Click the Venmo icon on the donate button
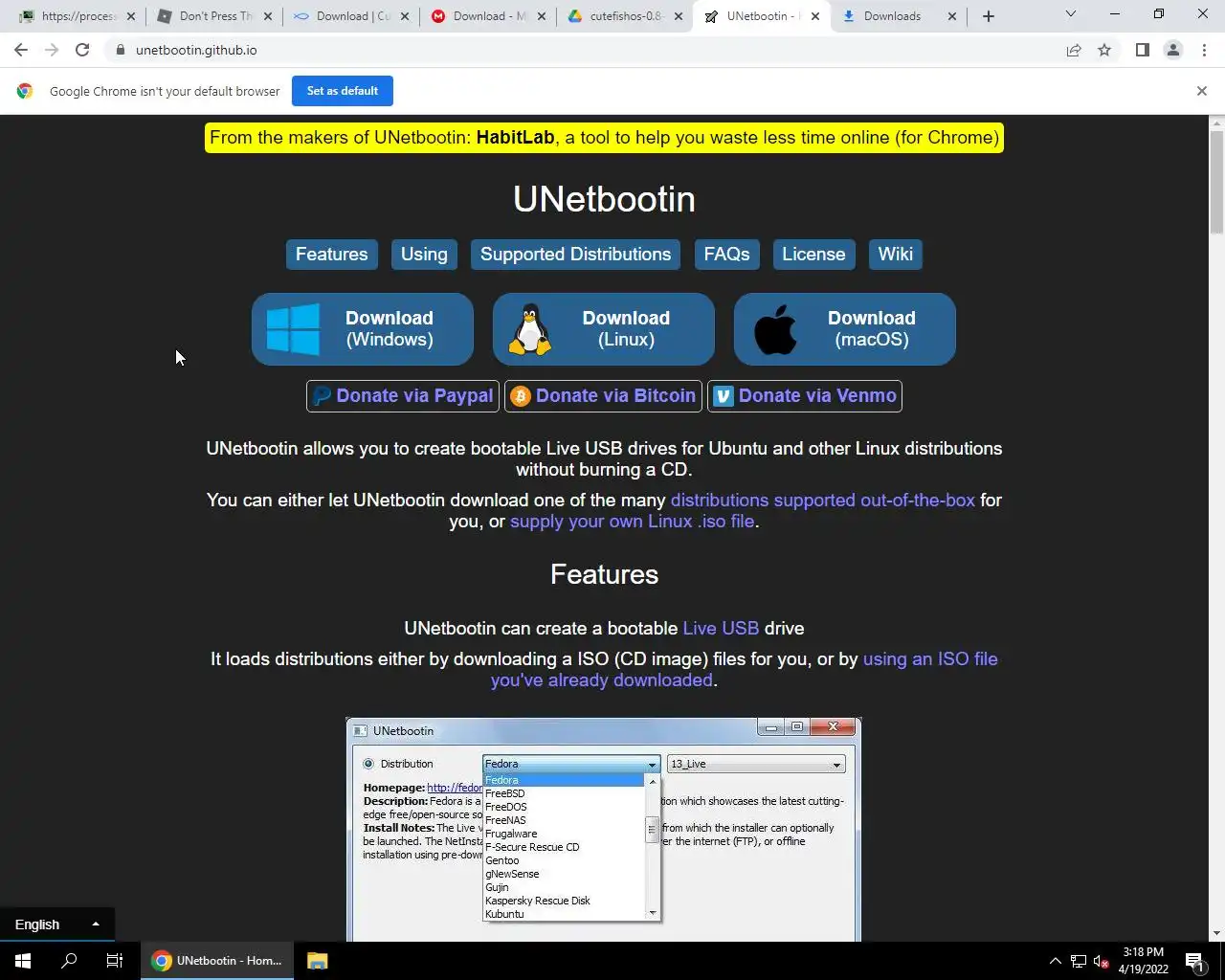This screenshot has width=1225, height=980. tap(724, 396)
